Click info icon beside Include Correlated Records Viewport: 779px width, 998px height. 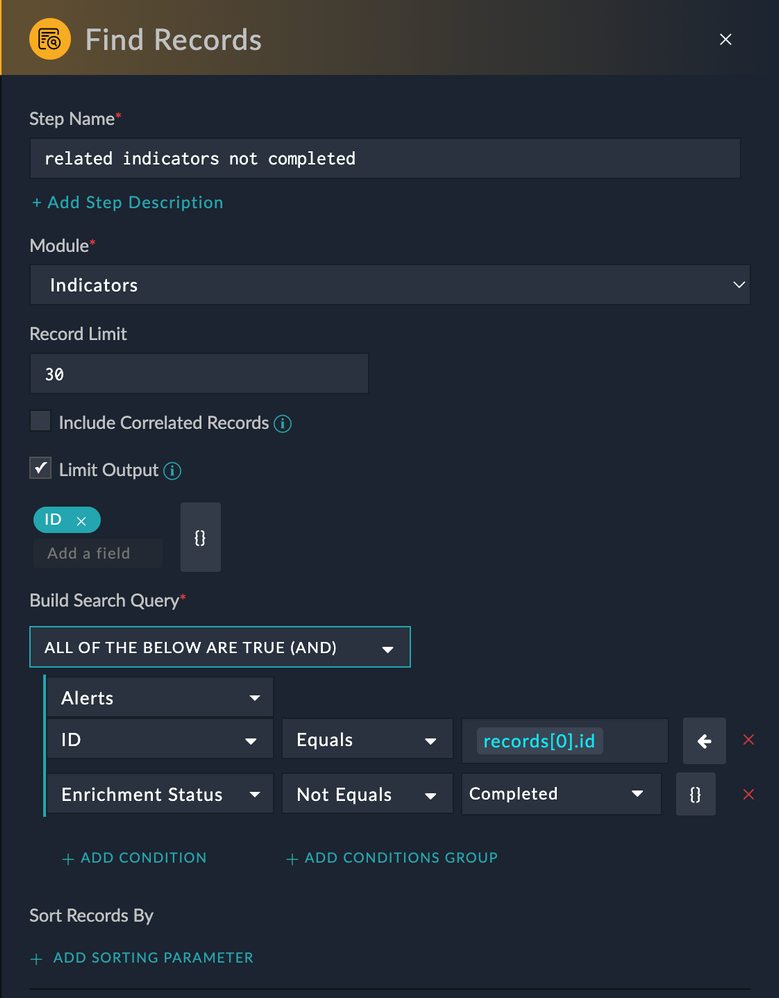(283, 423)
